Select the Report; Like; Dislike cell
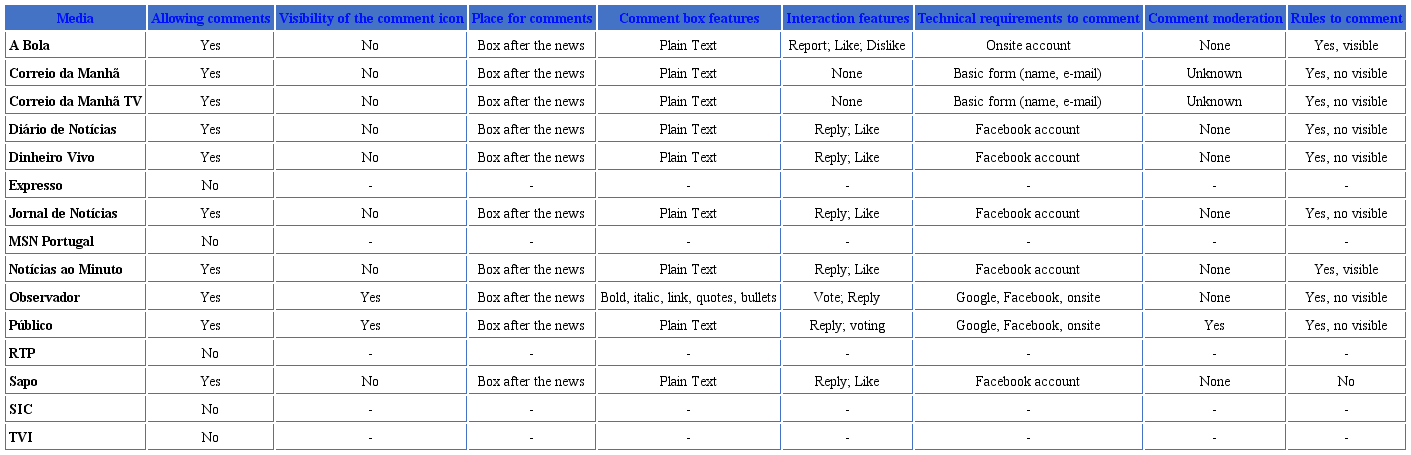 coord(847,45)
